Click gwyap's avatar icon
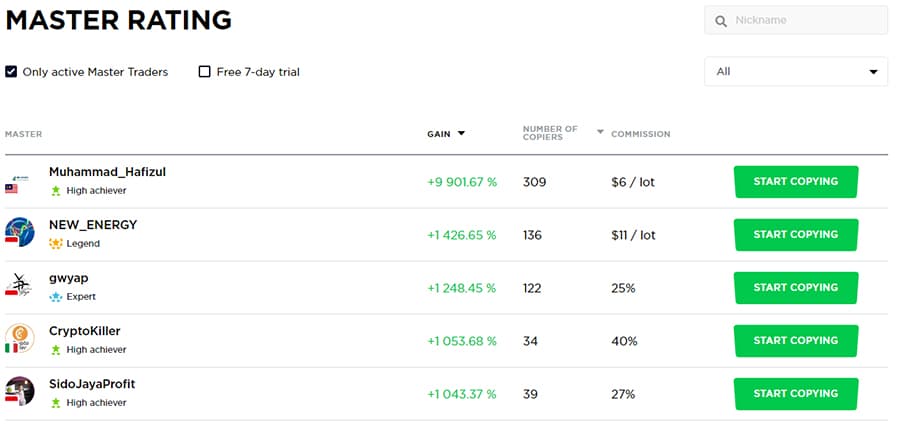 pyautogui.click(x=19, y=286)
